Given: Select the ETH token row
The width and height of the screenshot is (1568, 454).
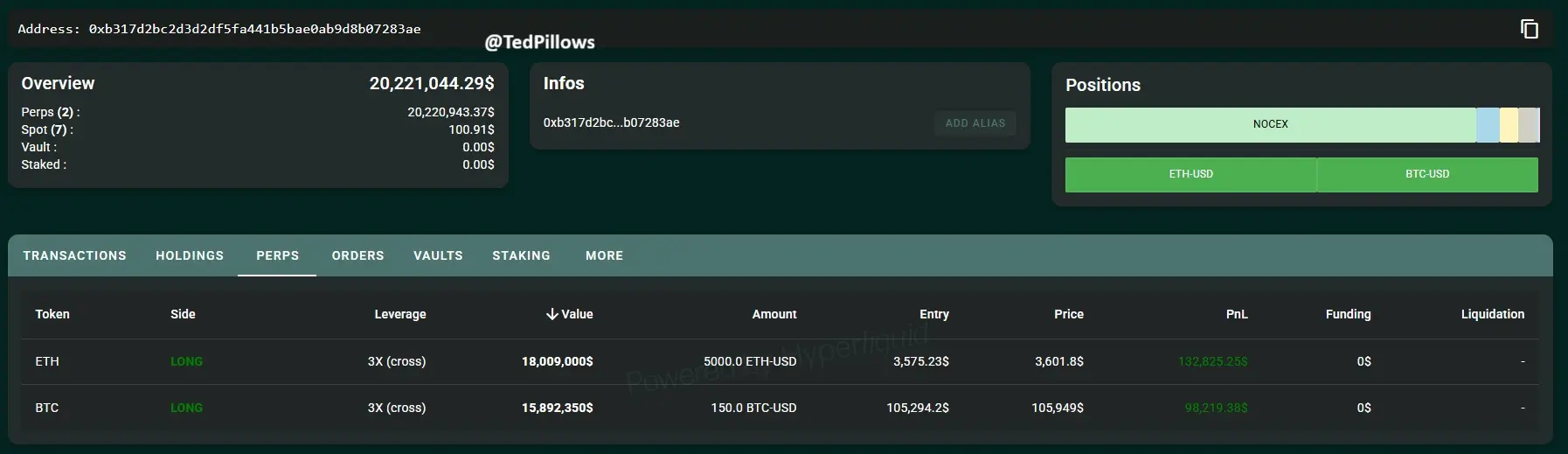Looking at the screenshot, I should [47, 361].
